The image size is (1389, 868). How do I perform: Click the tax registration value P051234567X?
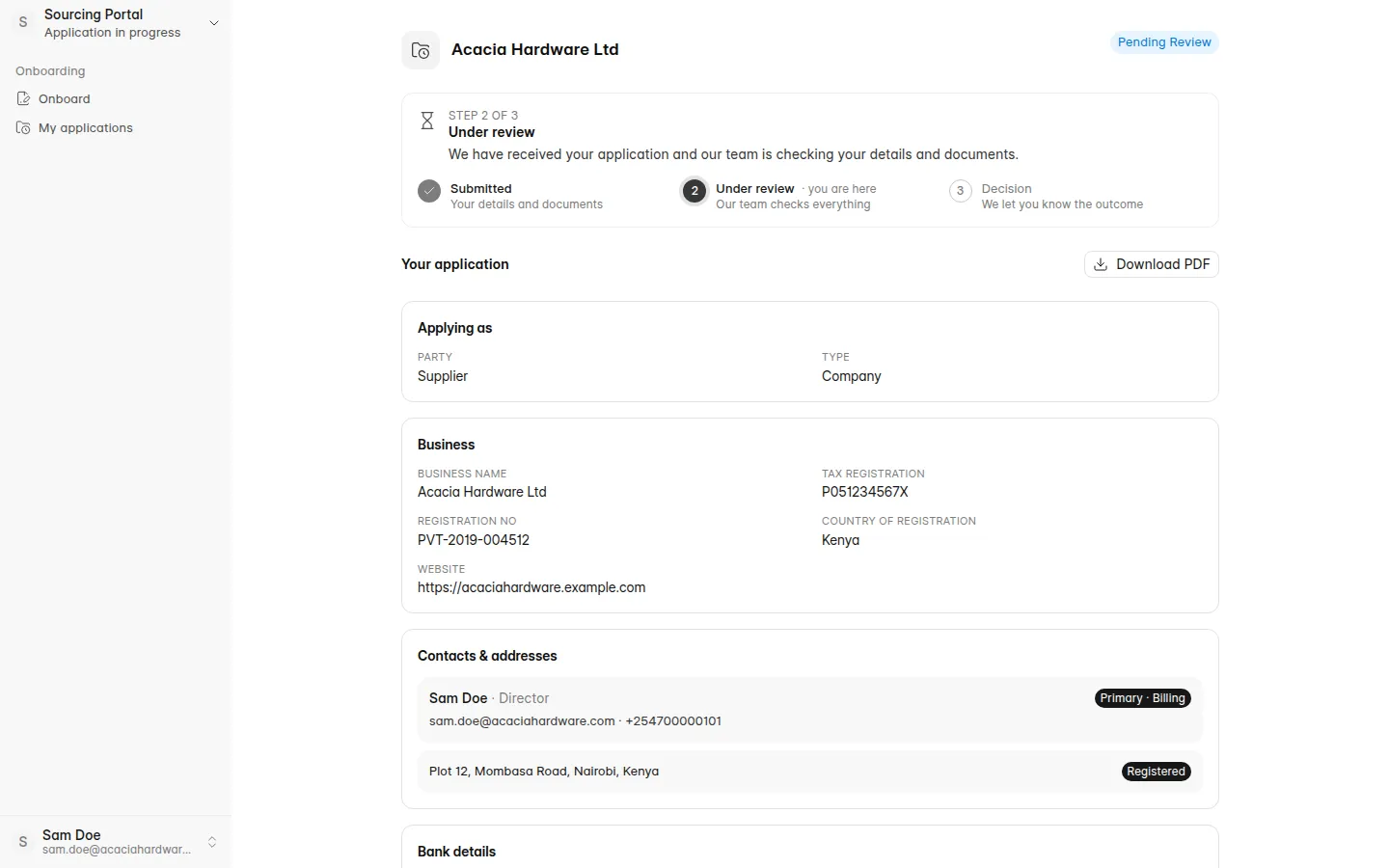coord(865,492)
